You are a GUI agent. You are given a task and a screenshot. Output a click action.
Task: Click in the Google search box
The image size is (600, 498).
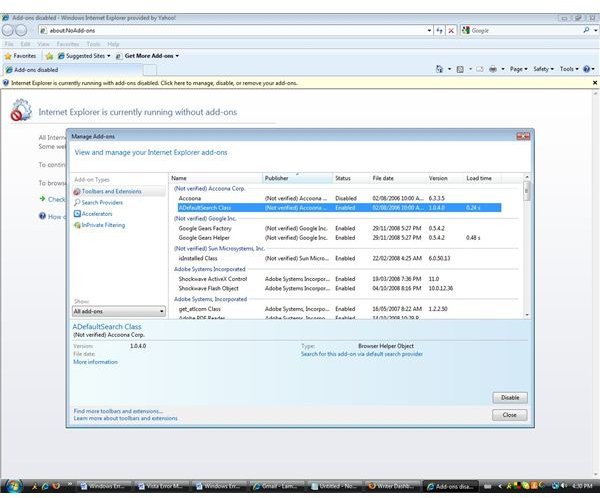pos(526,31)
